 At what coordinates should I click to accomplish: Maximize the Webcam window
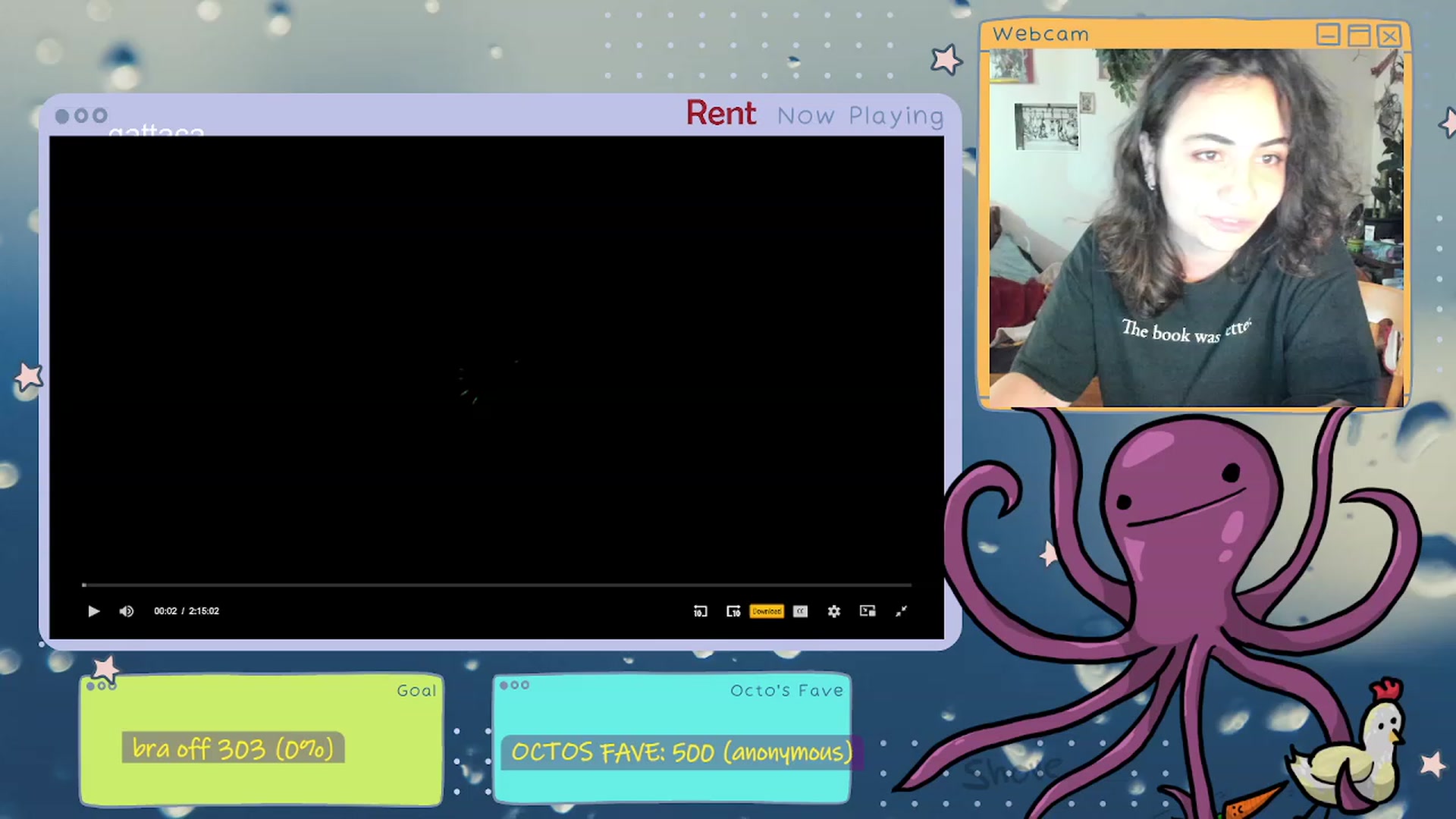1359,35
